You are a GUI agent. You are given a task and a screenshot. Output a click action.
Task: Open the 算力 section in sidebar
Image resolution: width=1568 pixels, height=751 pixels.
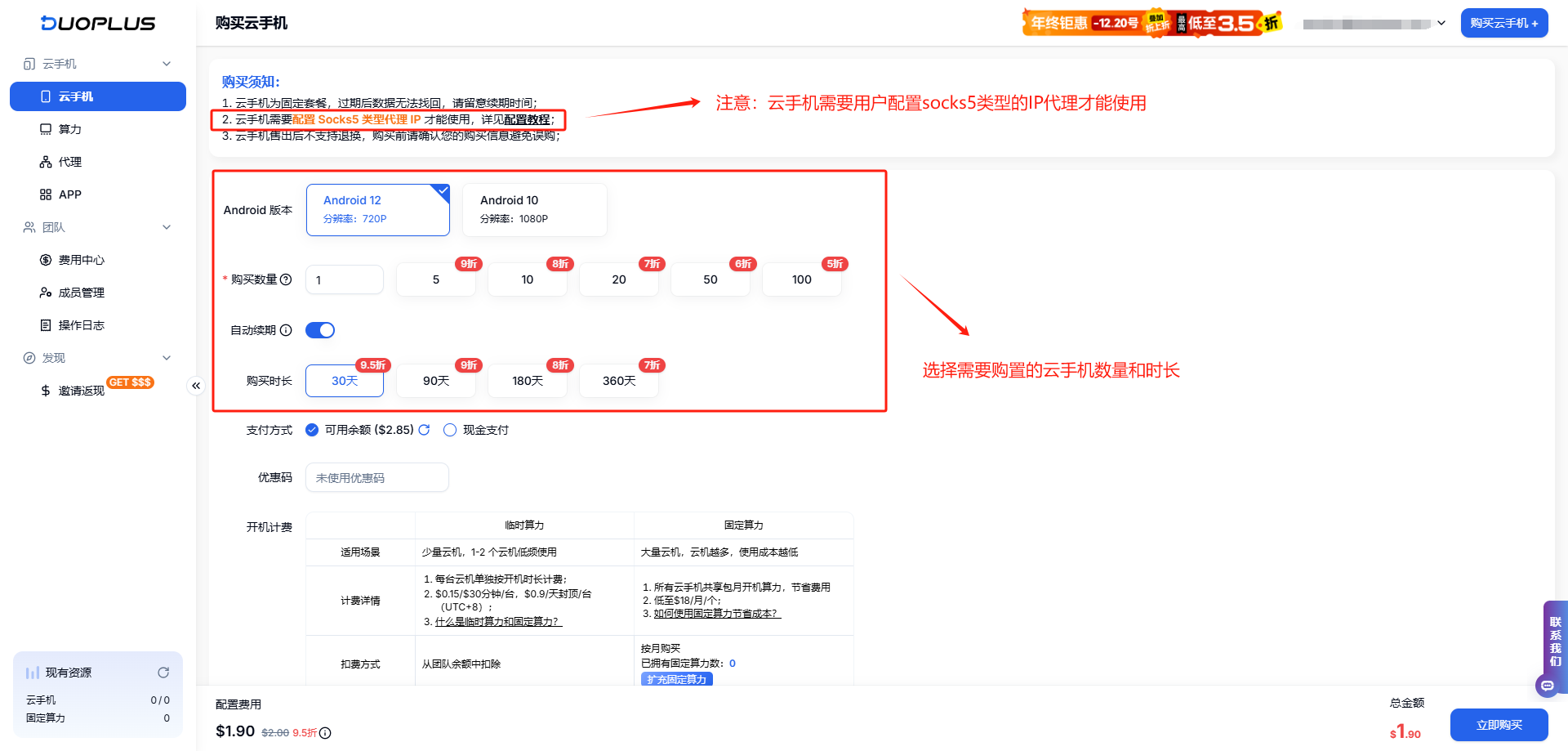[69, 128]
